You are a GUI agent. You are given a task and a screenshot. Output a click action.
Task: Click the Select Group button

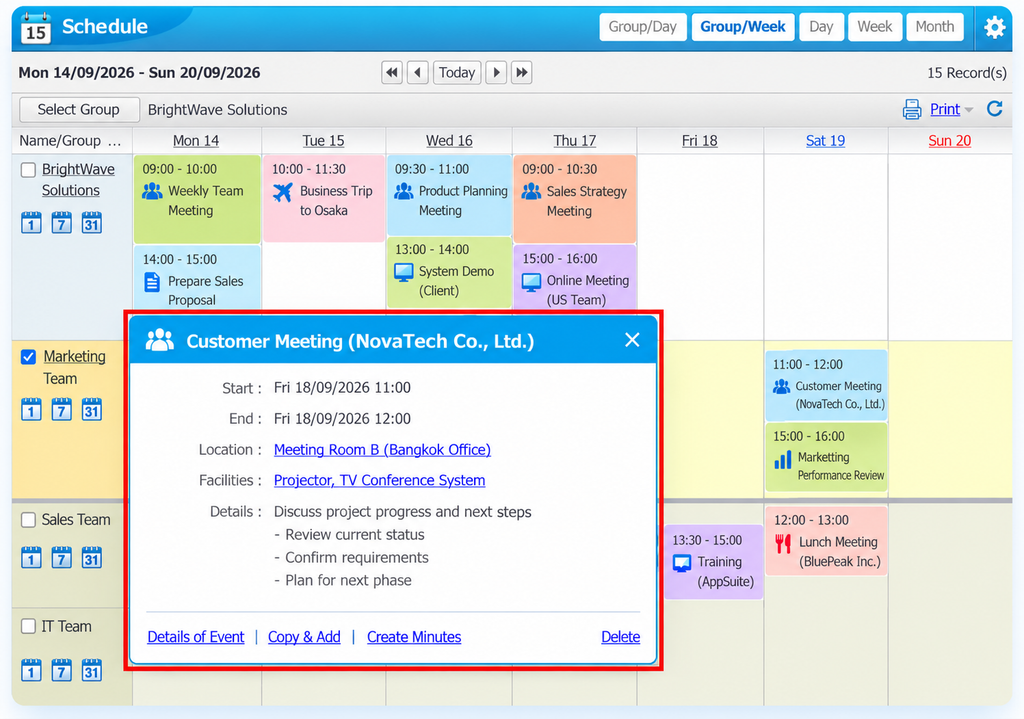click(79, 110)
